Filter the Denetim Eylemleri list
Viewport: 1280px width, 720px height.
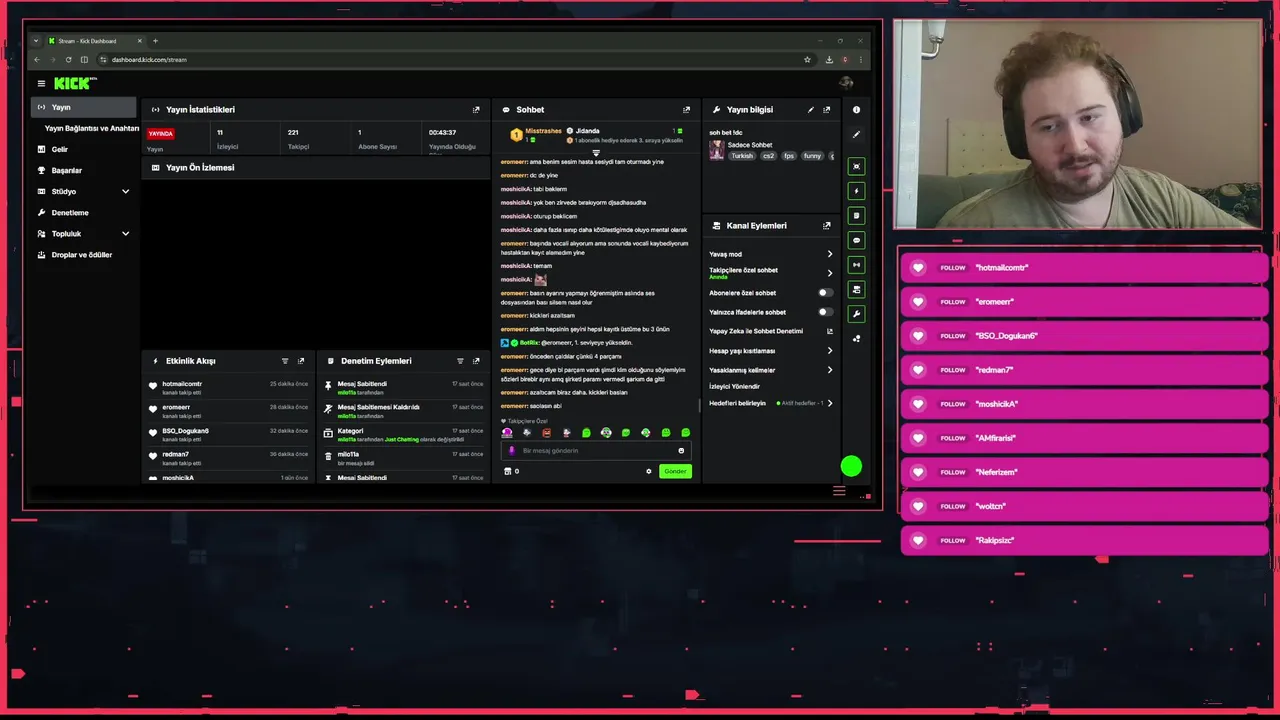coord(460,361)
